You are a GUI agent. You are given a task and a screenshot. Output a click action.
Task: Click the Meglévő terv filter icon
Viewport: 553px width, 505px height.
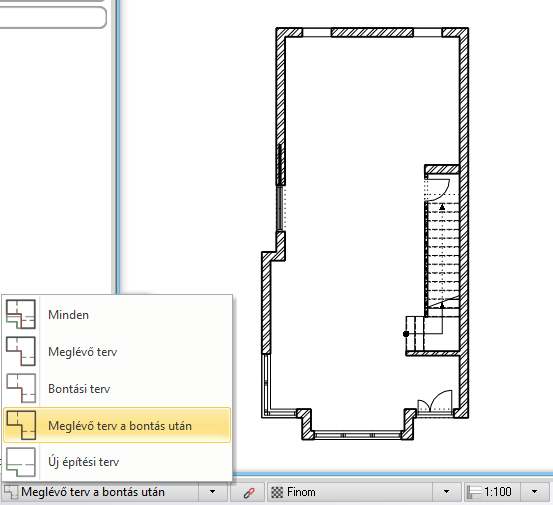[x=21, y=351]
